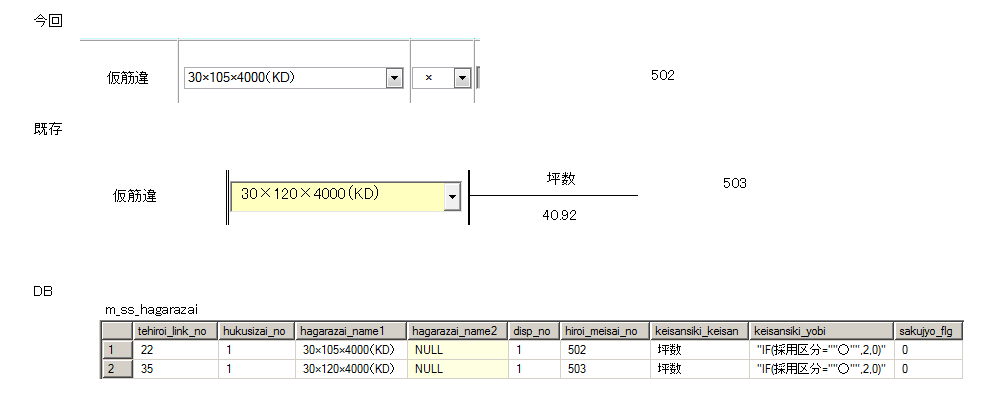The image size is (991, 394).
Task: Click the keisansiki_keisan column header
Action: (699, 331)
